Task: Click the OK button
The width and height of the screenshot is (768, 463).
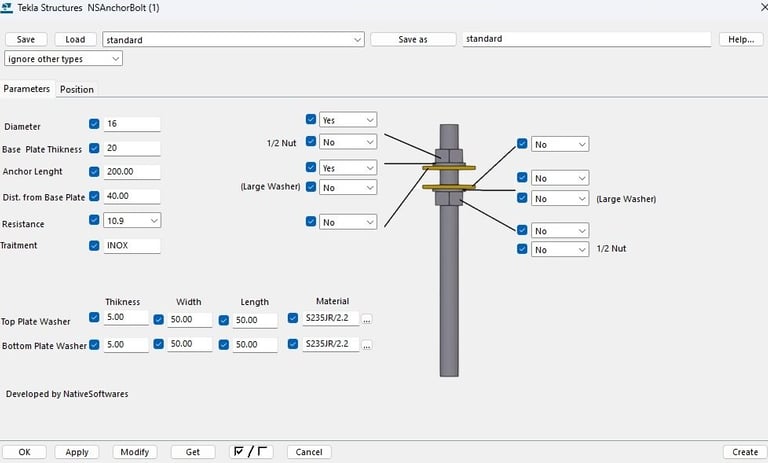Action: 24,452
